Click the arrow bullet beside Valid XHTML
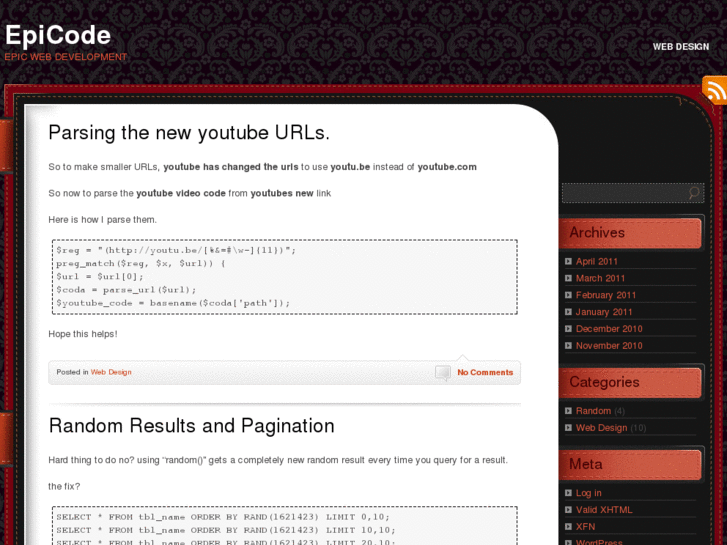This screenshot has width=727, height=545. (568, 510)
